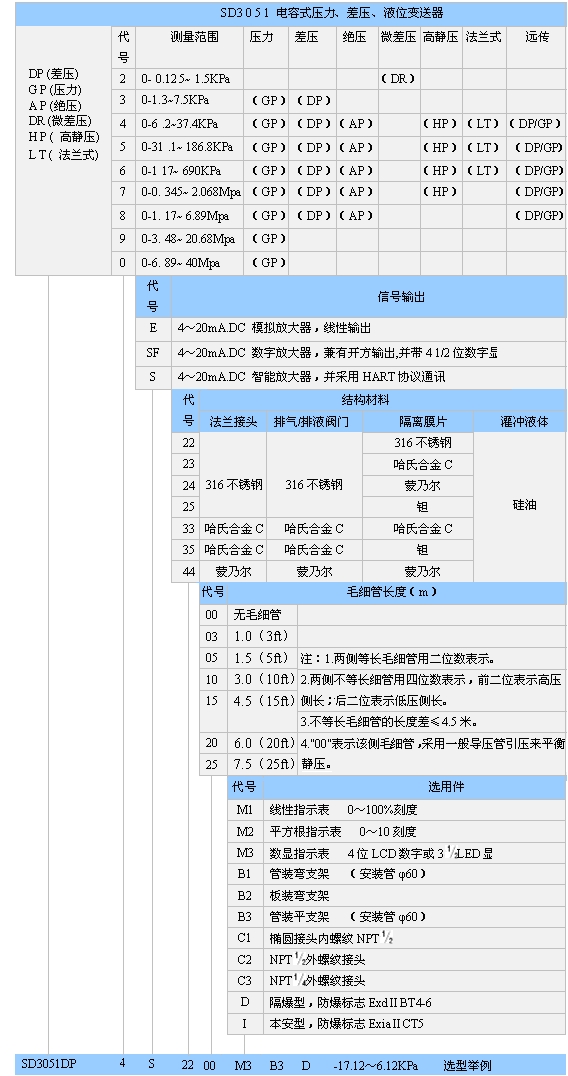This screenshot has height=1076, width=568.
Task: Click '隔爆型，防爆标志 ExdII BT4-6'
Action: click(x=349, y=1003)
